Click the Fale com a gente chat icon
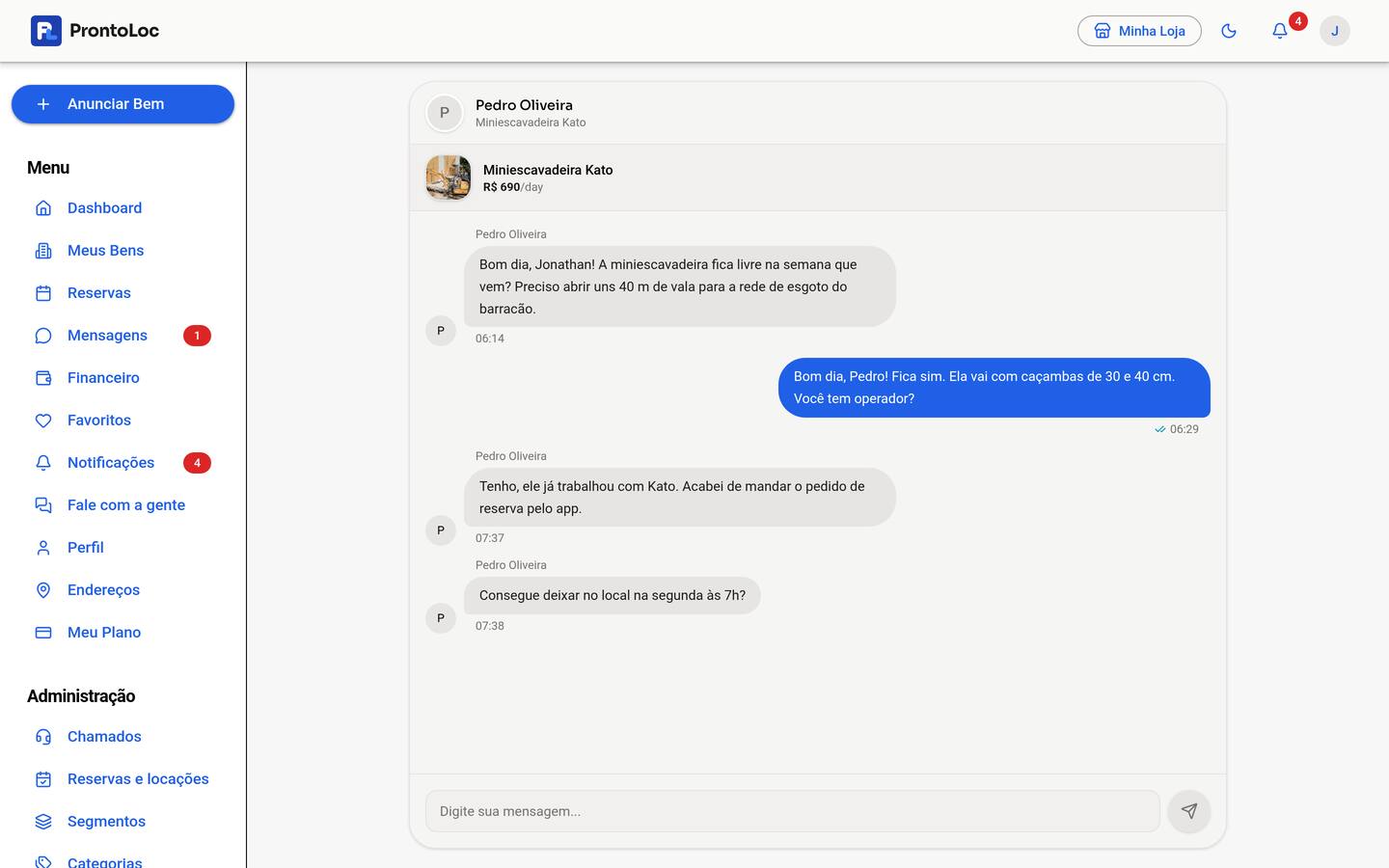The height and width of the screenshot is (868, 1389). [43, 505]
